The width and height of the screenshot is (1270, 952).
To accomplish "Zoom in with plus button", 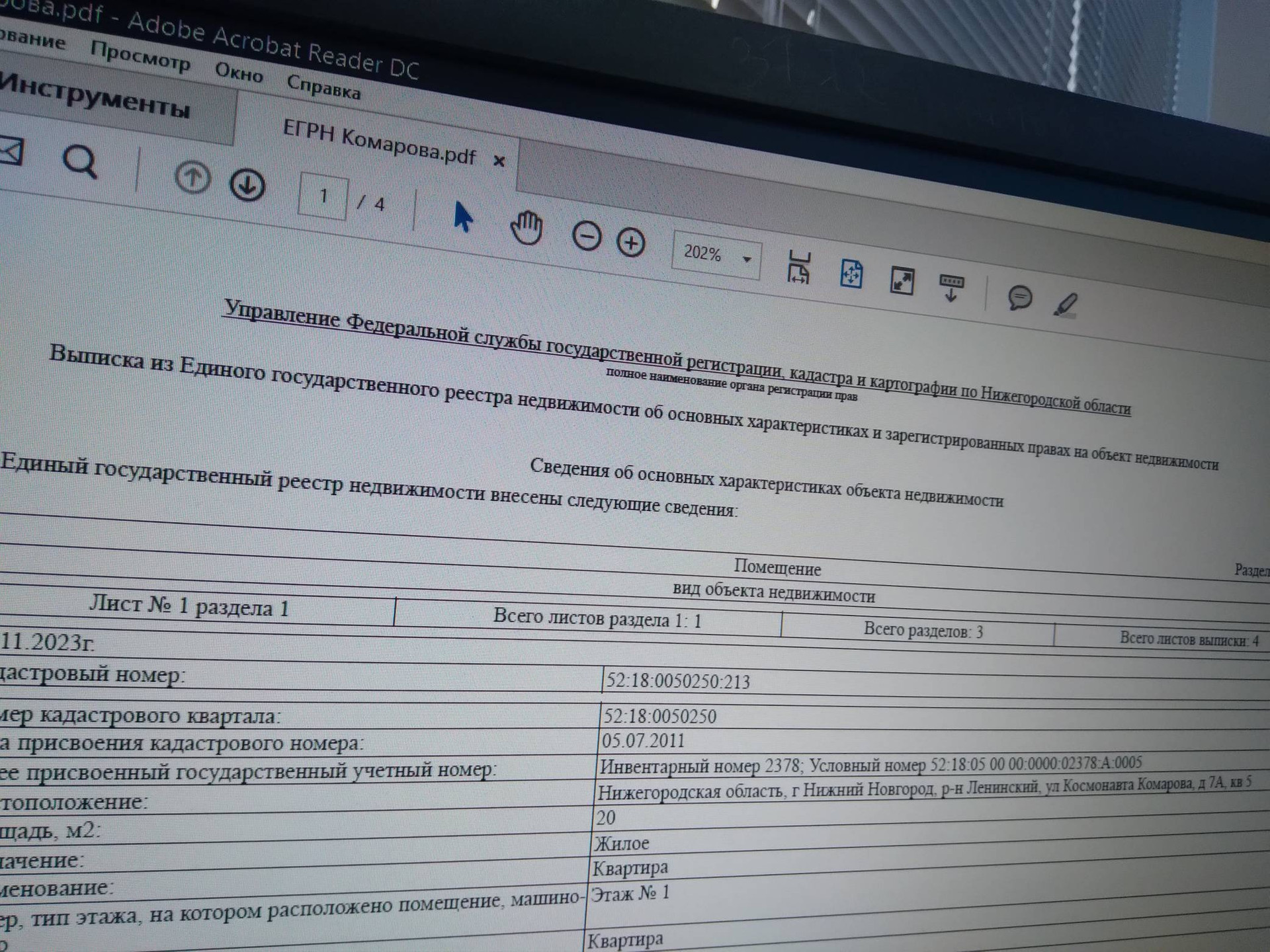I will pyautogui.click(x=631, y=243).
